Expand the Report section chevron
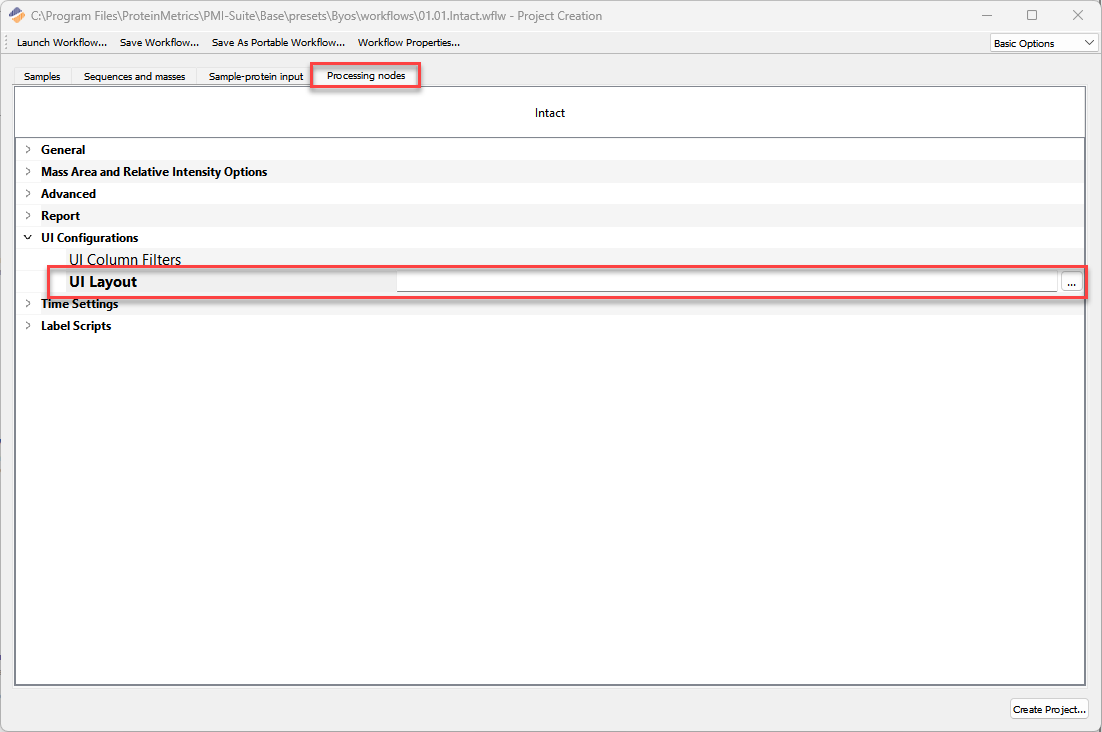1102x732 pixels. click(28, 216)
